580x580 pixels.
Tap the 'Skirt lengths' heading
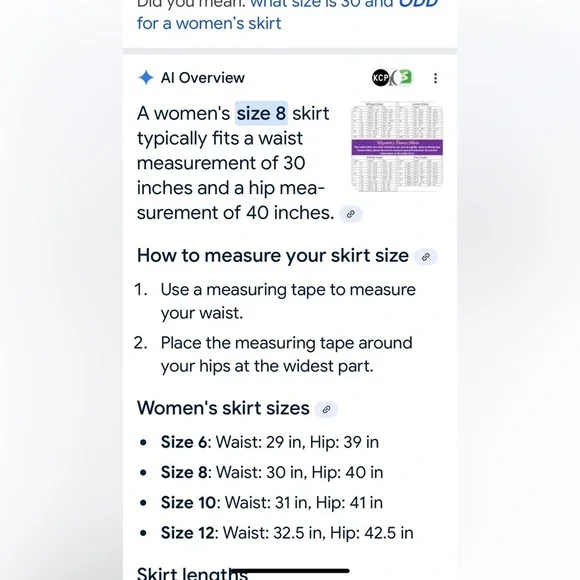[x=192, y=573]
